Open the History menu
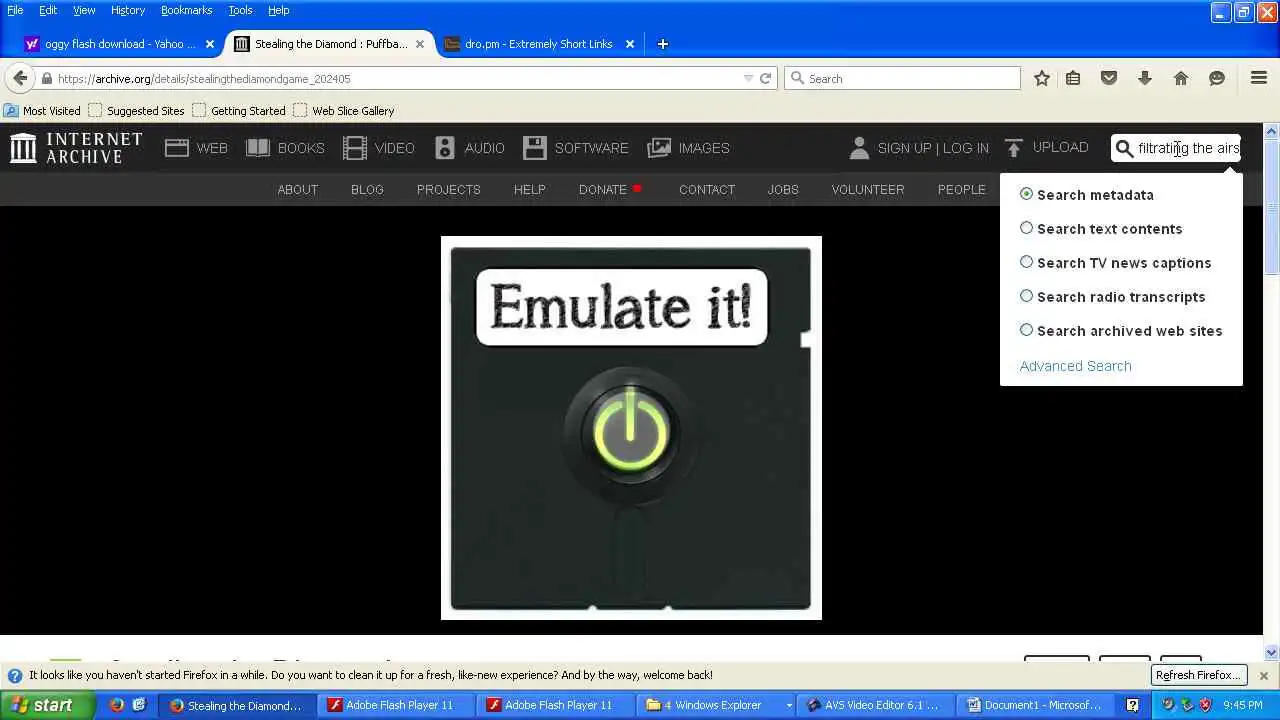1280x720 pixels. click(x=128, y=10)
